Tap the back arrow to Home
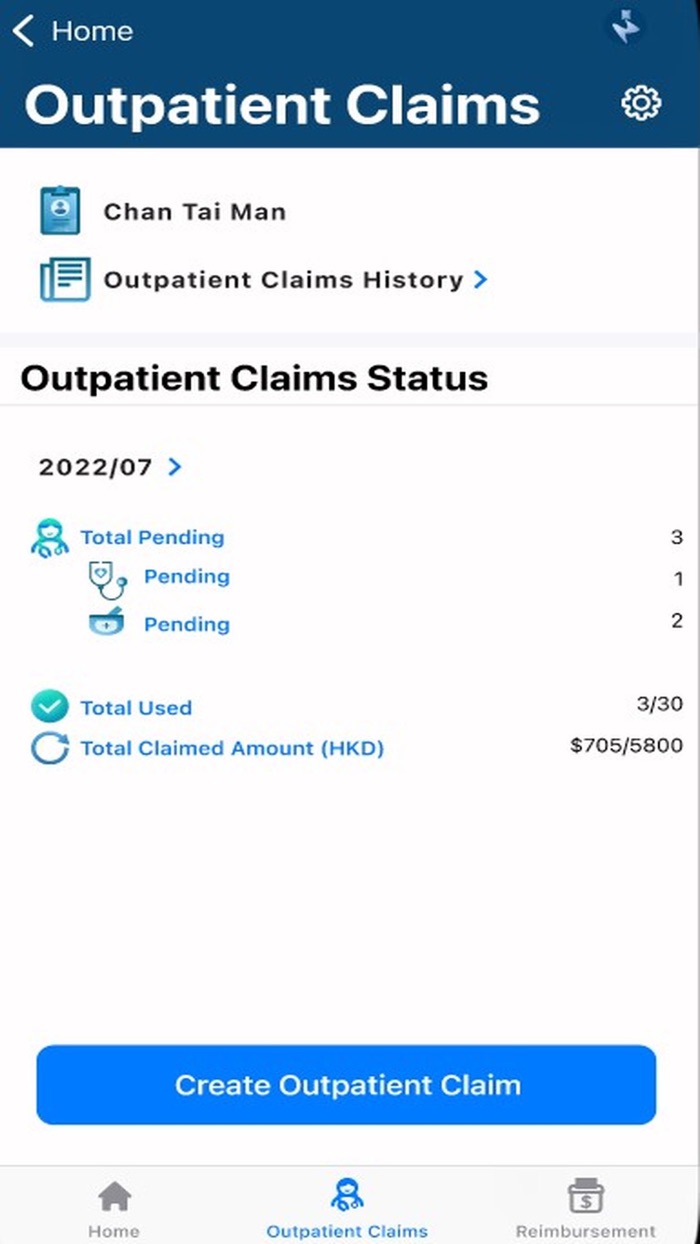Image resolution: width=700 pixels, height=1244 pixels. pyautogui.click(x=24, y=31)
